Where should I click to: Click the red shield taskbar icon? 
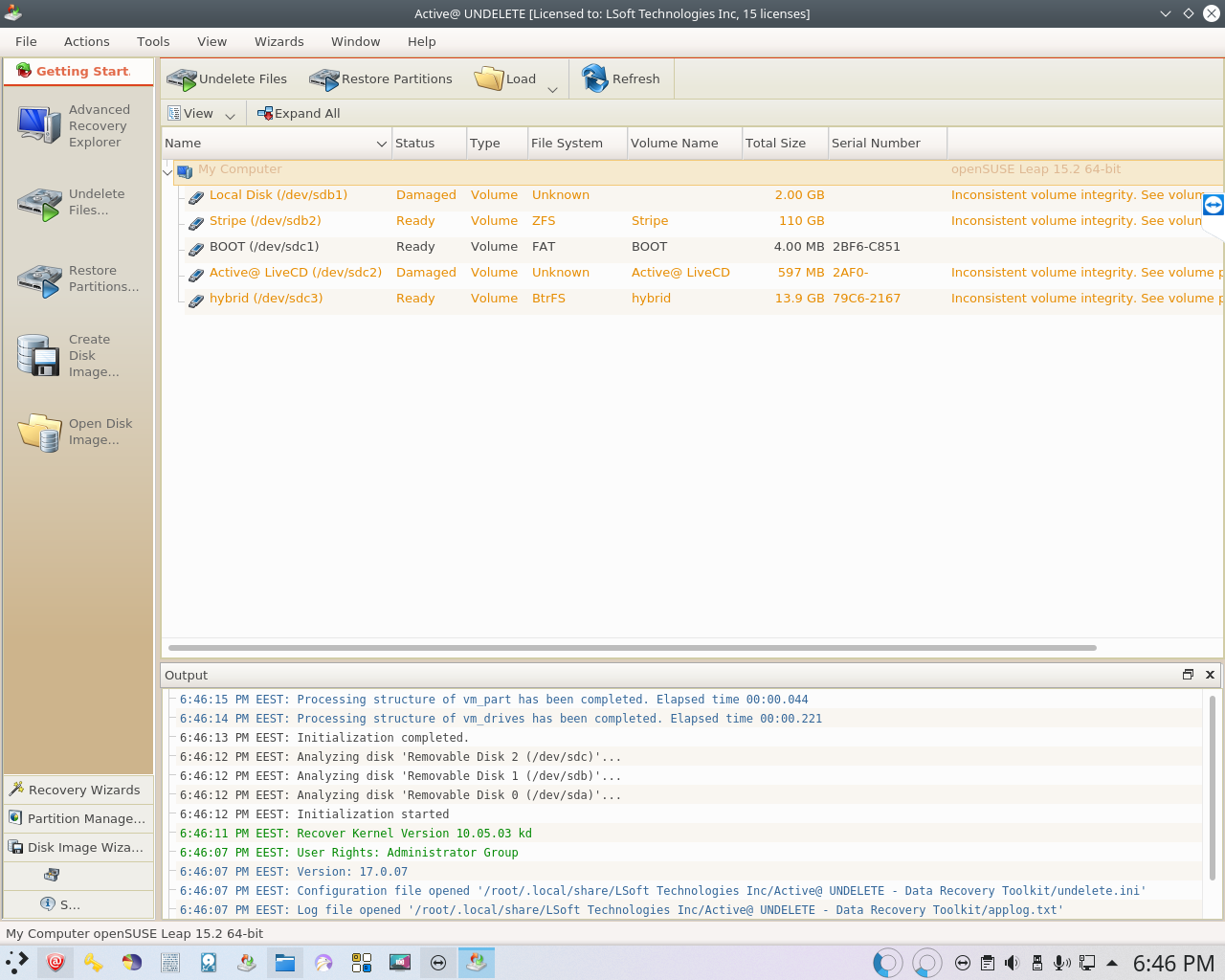click(56, 963)
